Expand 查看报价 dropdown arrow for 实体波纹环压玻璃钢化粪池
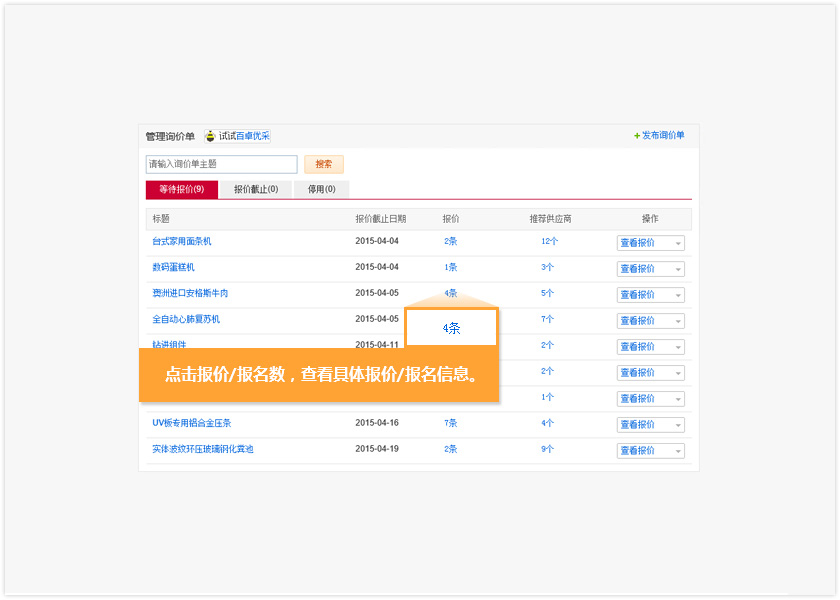 click(x=678, y=451)
